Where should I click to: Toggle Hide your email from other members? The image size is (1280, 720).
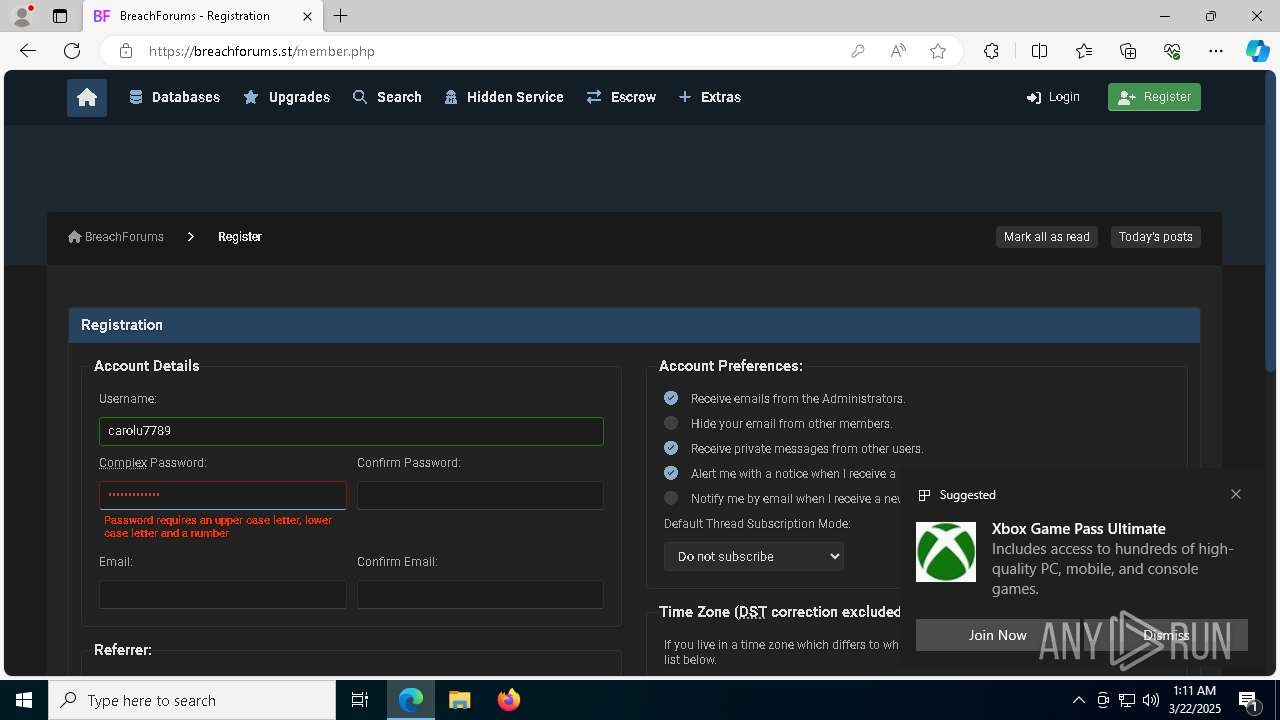pos(671,423)
